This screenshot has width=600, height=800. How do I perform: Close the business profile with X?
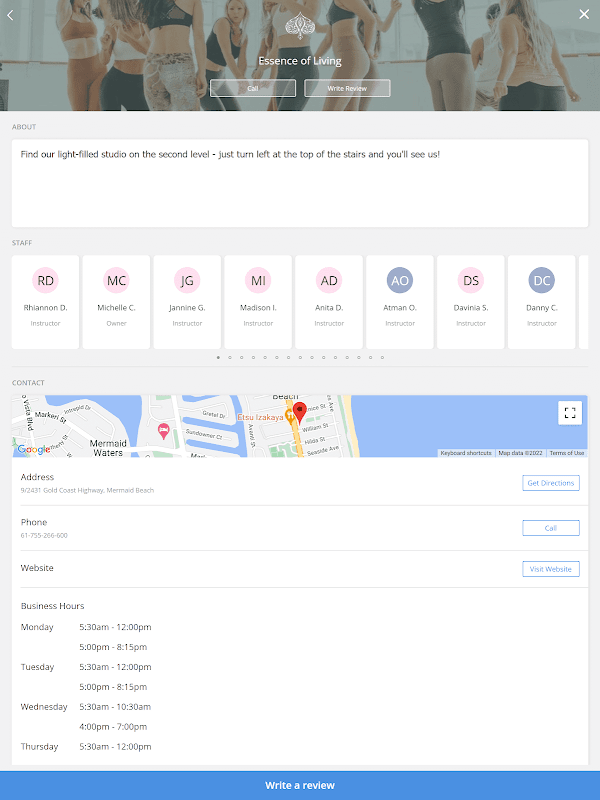click(x=584, y=14)
